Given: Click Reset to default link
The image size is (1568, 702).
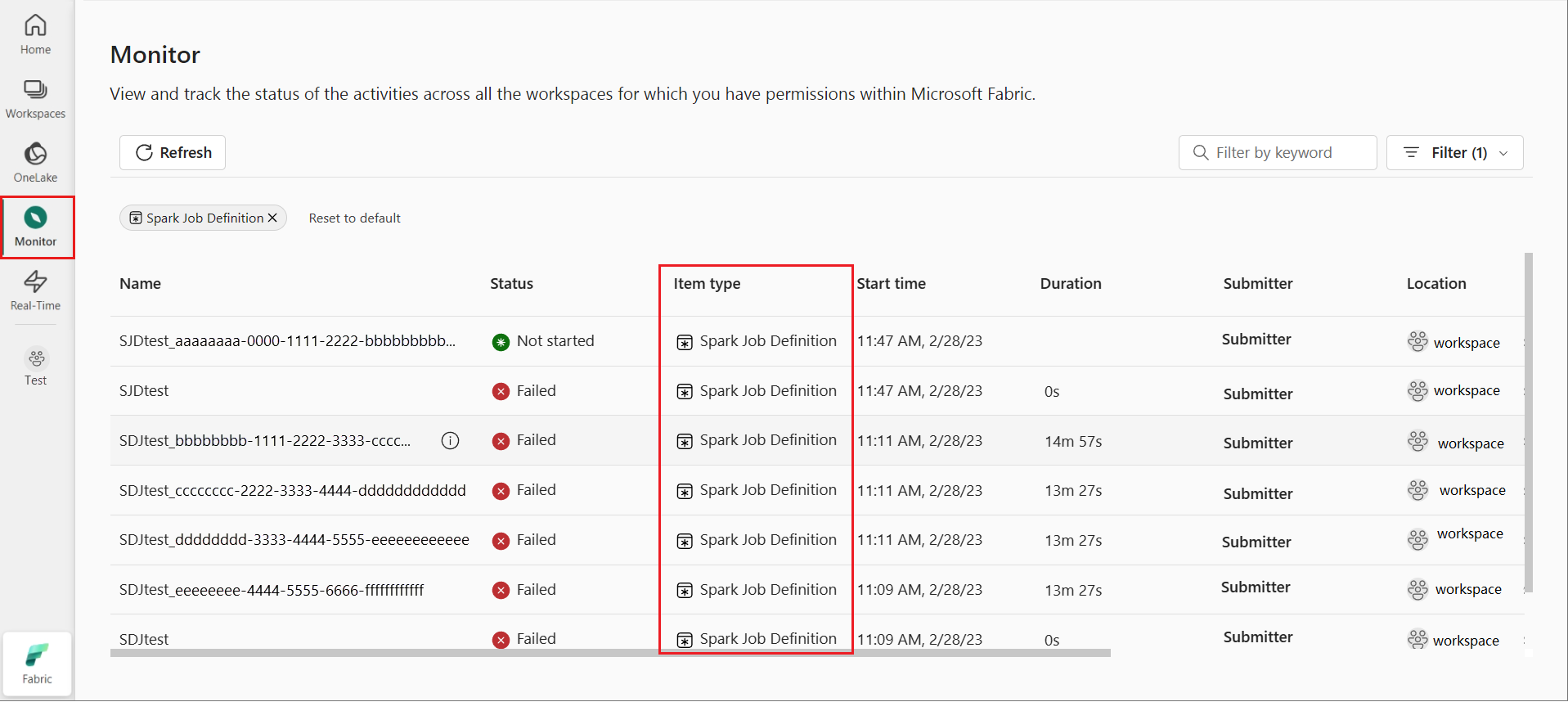Looking at the screenshot, I should [x=354, y=218].
